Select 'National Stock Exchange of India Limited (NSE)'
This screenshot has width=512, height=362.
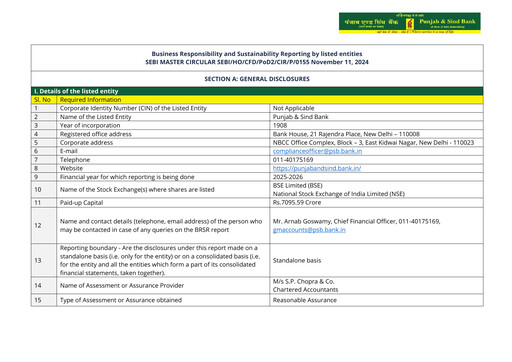tap(339, 194)
